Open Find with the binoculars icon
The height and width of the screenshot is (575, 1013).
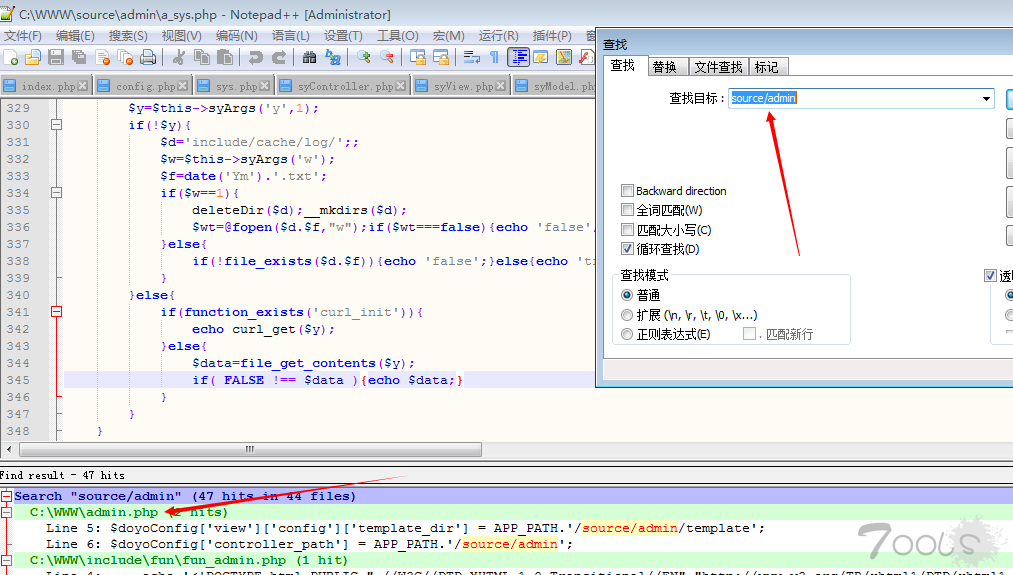point(309,58)
